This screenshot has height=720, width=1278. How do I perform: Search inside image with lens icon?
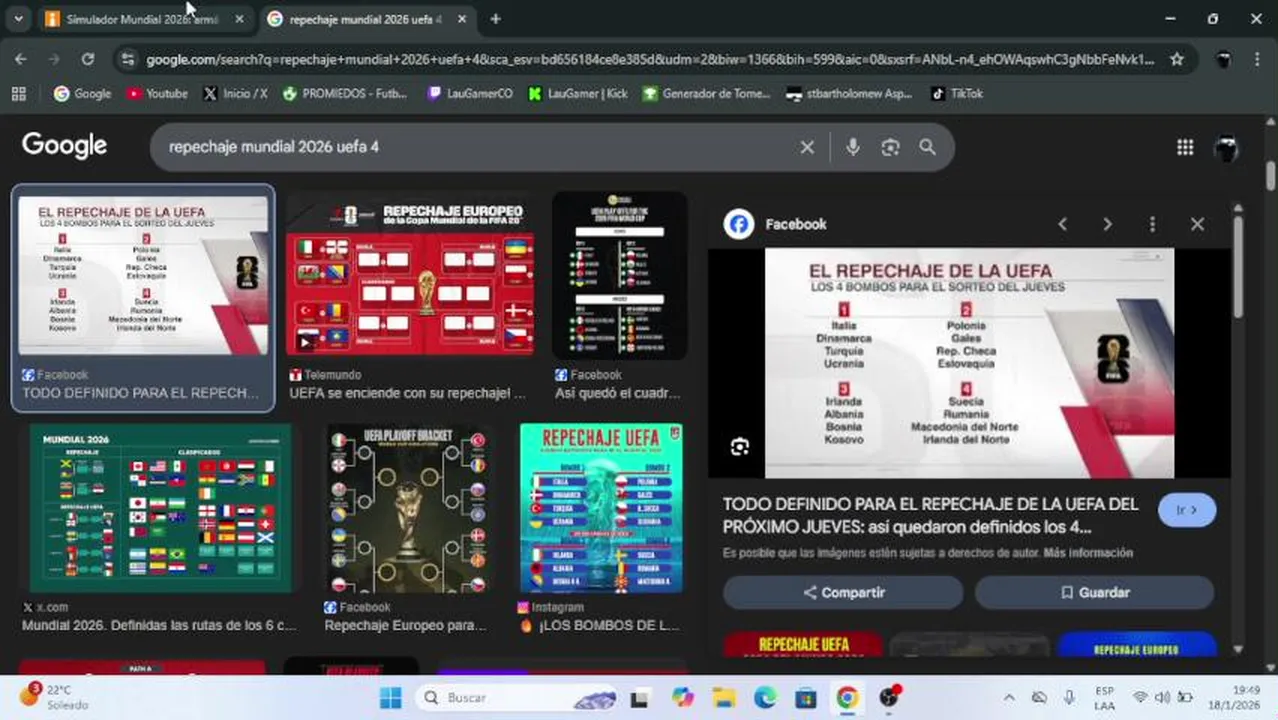[x=739, y=447]
